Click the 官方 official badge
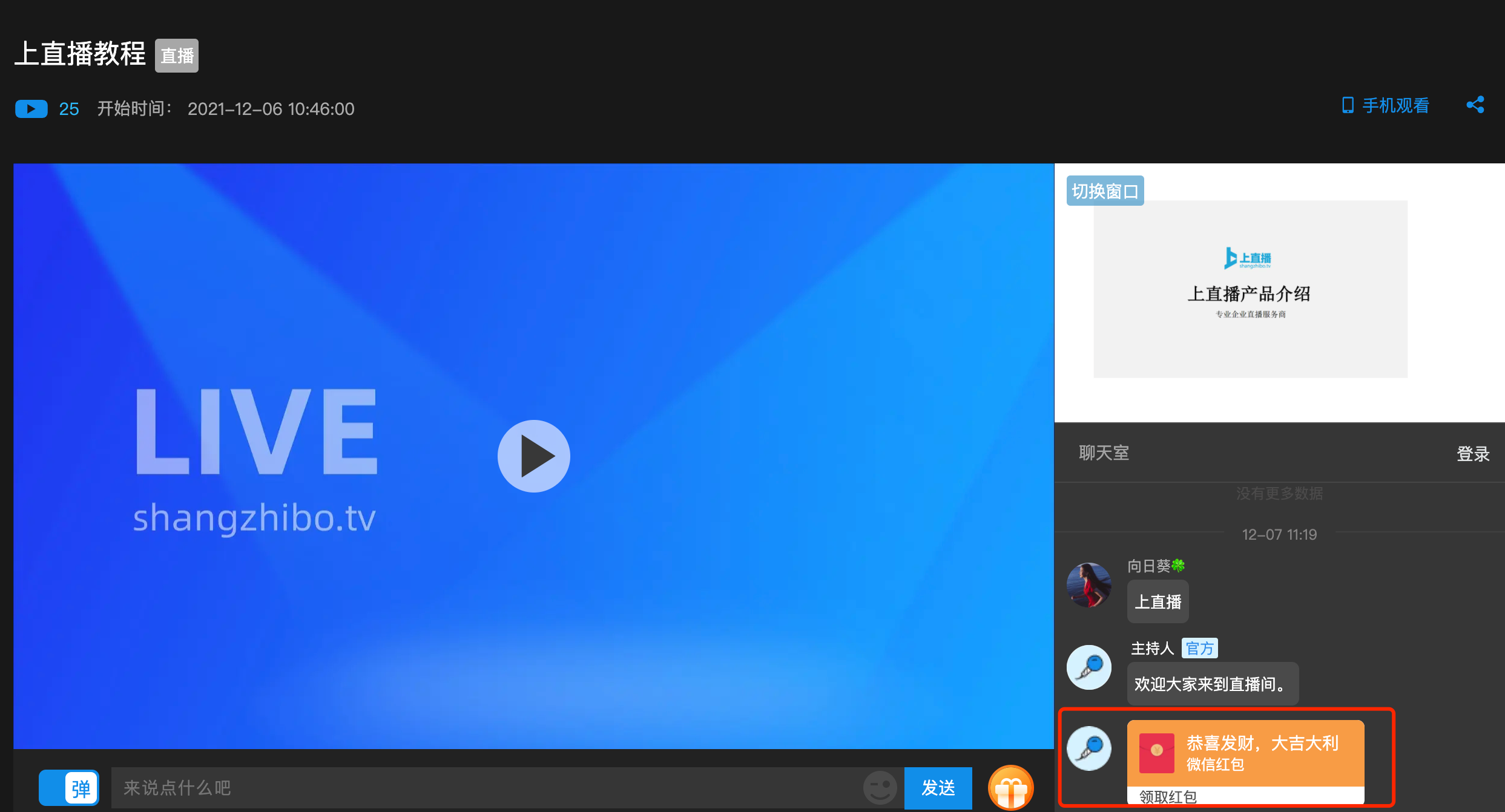 click(x=1199, y=649)
